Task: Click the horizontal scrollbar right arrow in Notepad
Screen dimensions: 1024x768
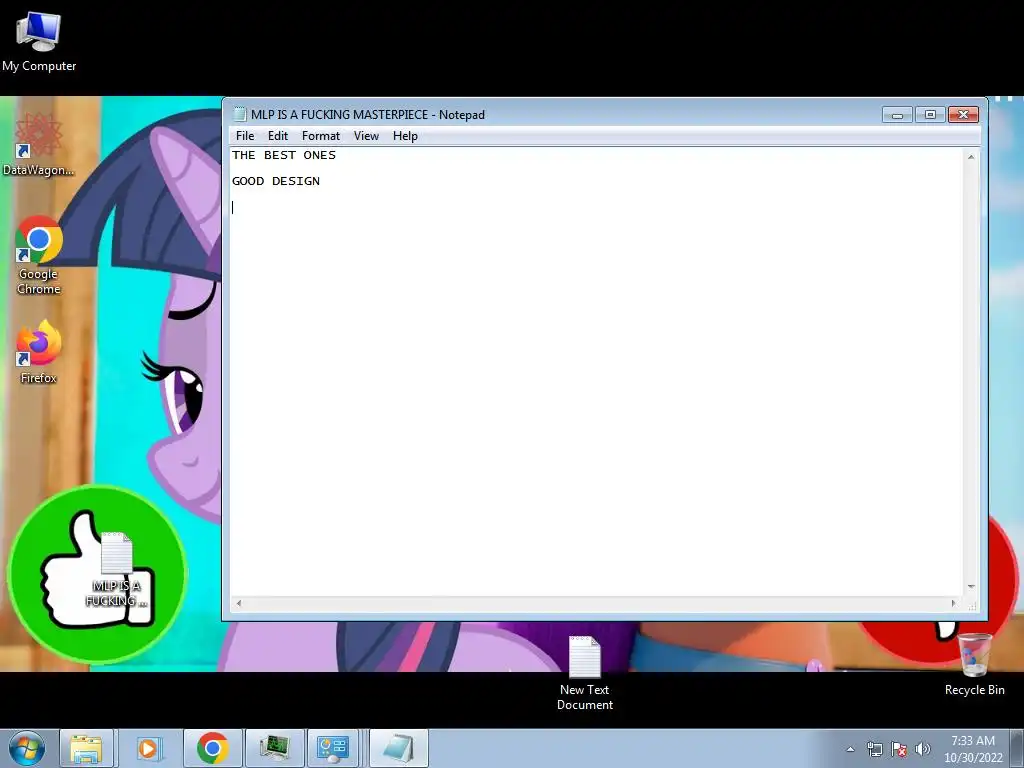Action: pyautogui.click(x=953, y=603)
